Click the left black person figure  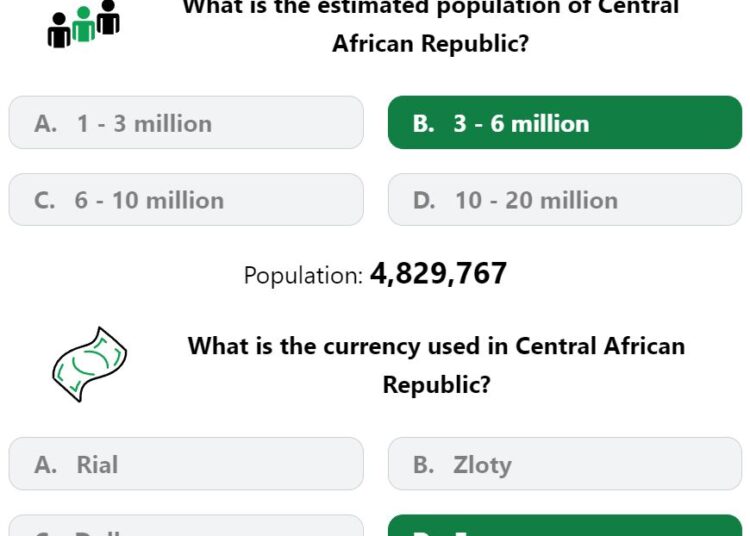59,31
